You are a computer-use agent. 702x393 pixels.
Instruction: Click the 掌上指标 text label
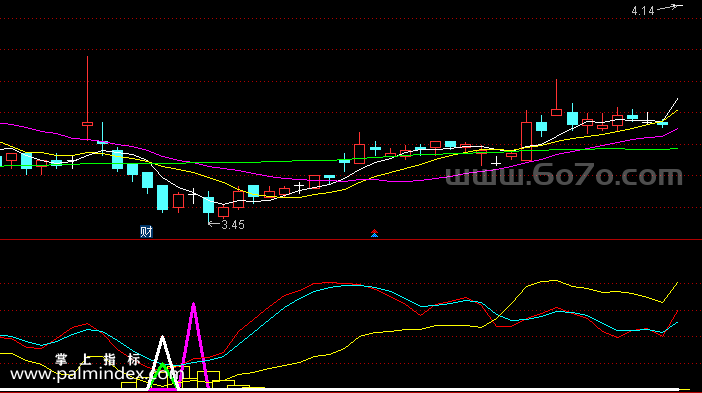[98, 359]
